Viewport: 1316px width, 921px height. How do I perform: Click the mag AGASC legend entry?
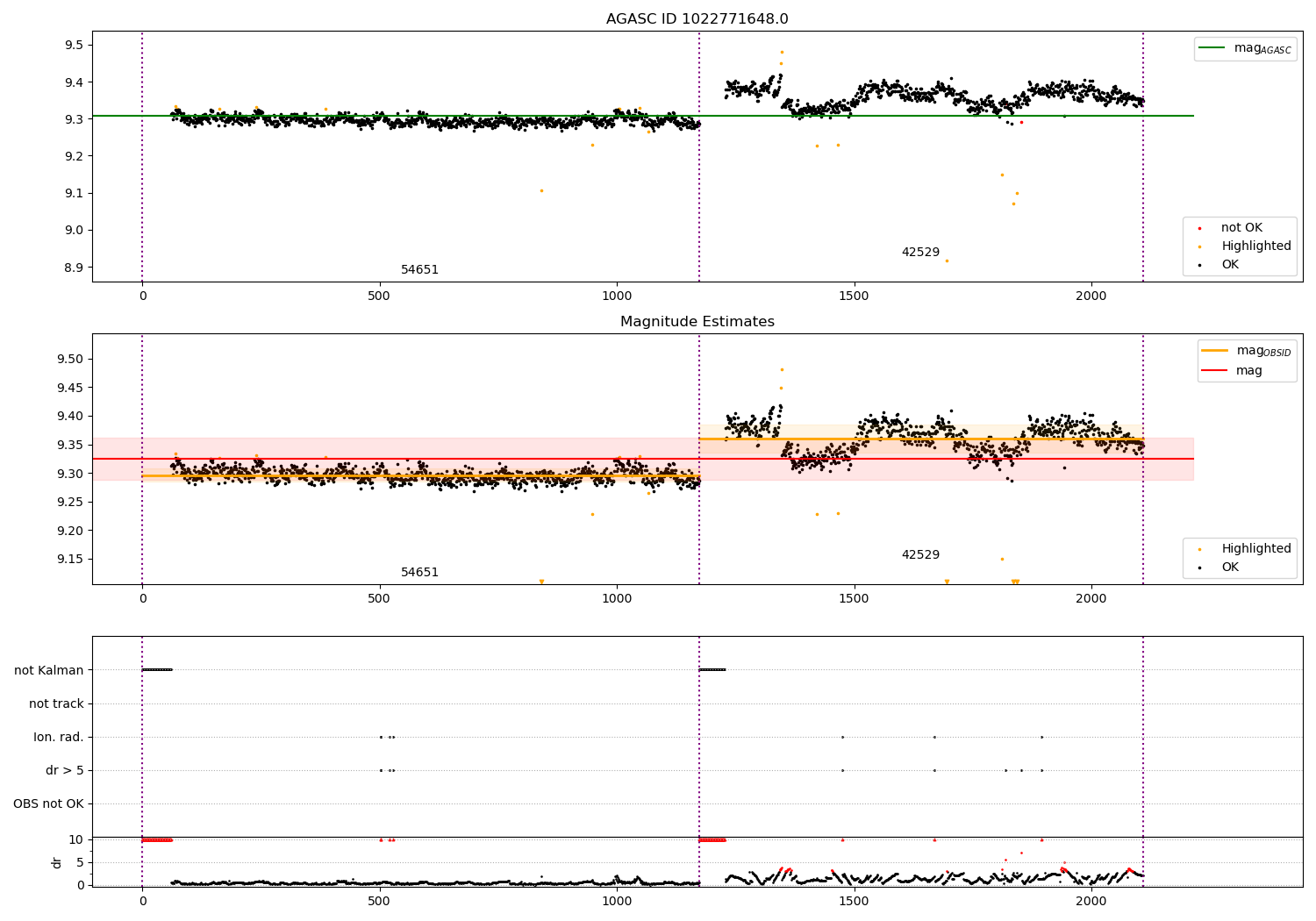pos(1245,48)
